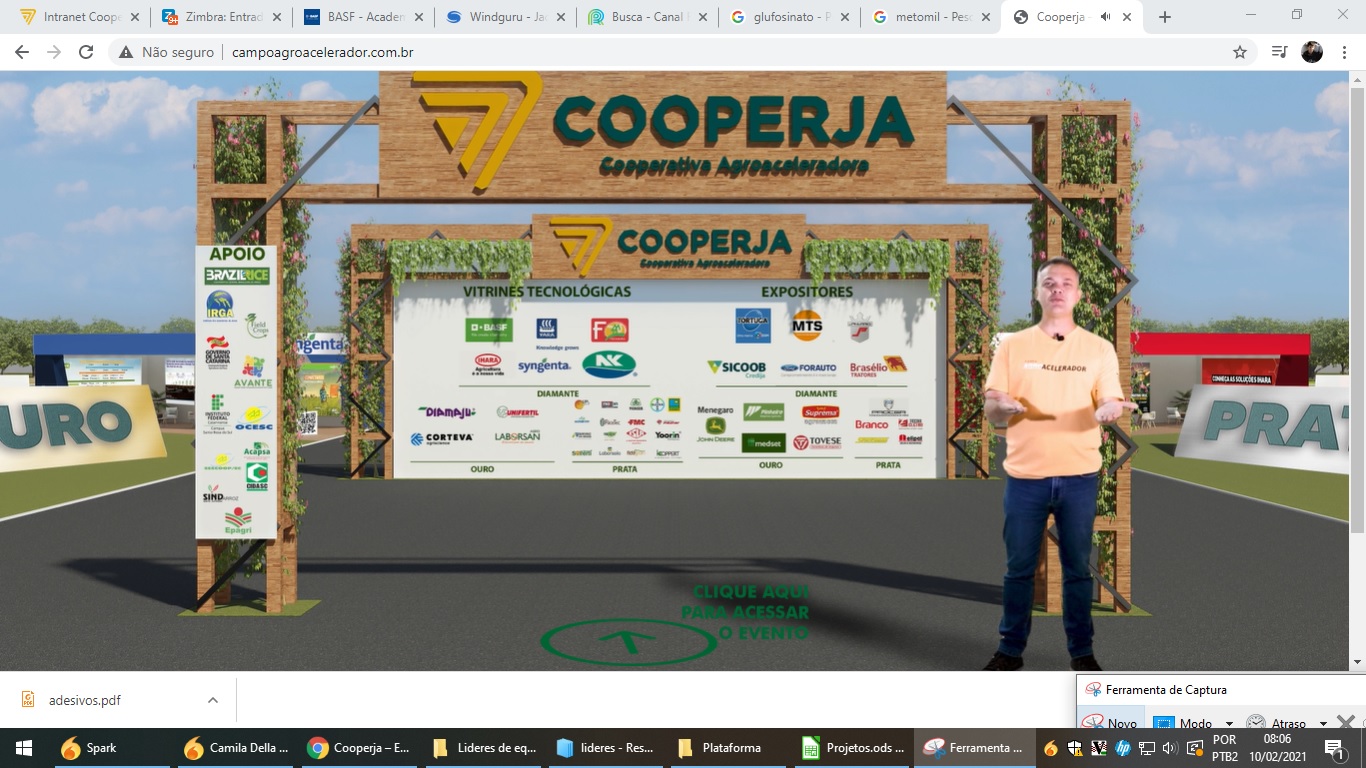Click the BASF logo under Vitrines Tecnológicas
Viewport: 1366px width, 768px height.
click(x=490, y=329)
